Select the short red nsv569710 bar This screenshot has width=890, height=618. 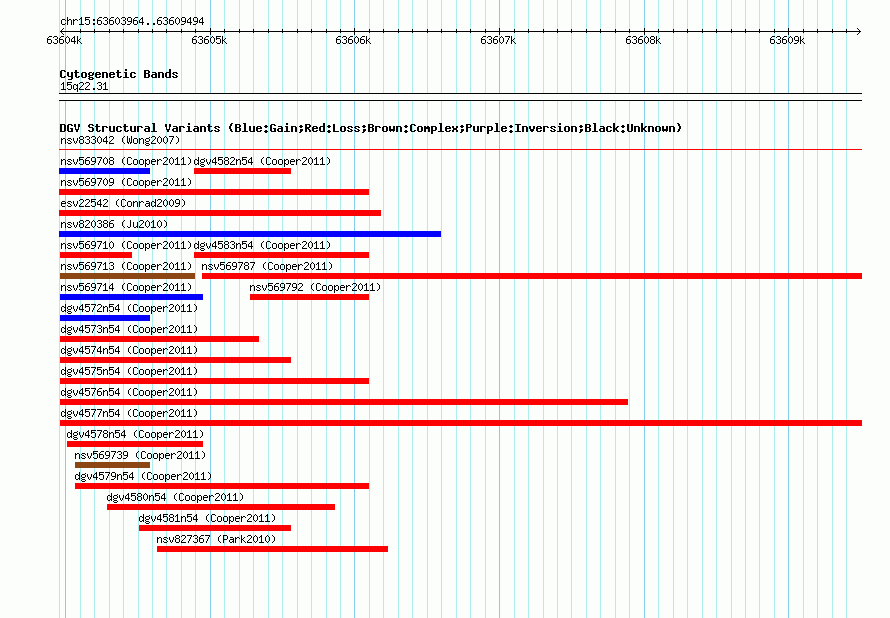(x=96, y=255)
